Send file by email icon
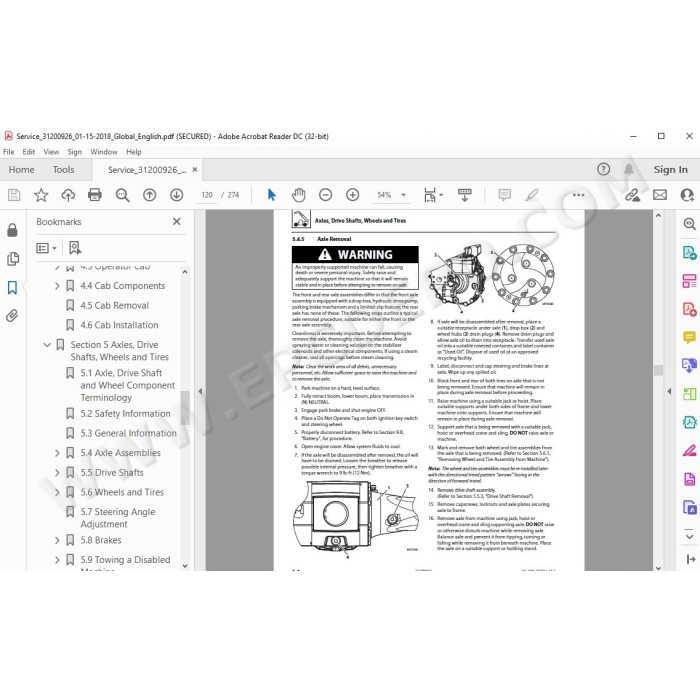Viewport: 700px width, 700px height. click(660, 195)
